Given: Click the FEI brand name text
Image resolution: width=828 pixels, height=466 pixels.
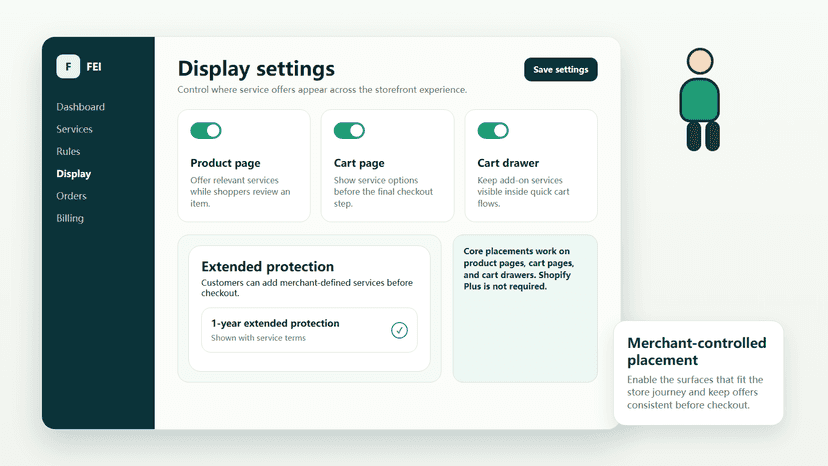Looking at the screenshot, I should (x=94, y=67).
